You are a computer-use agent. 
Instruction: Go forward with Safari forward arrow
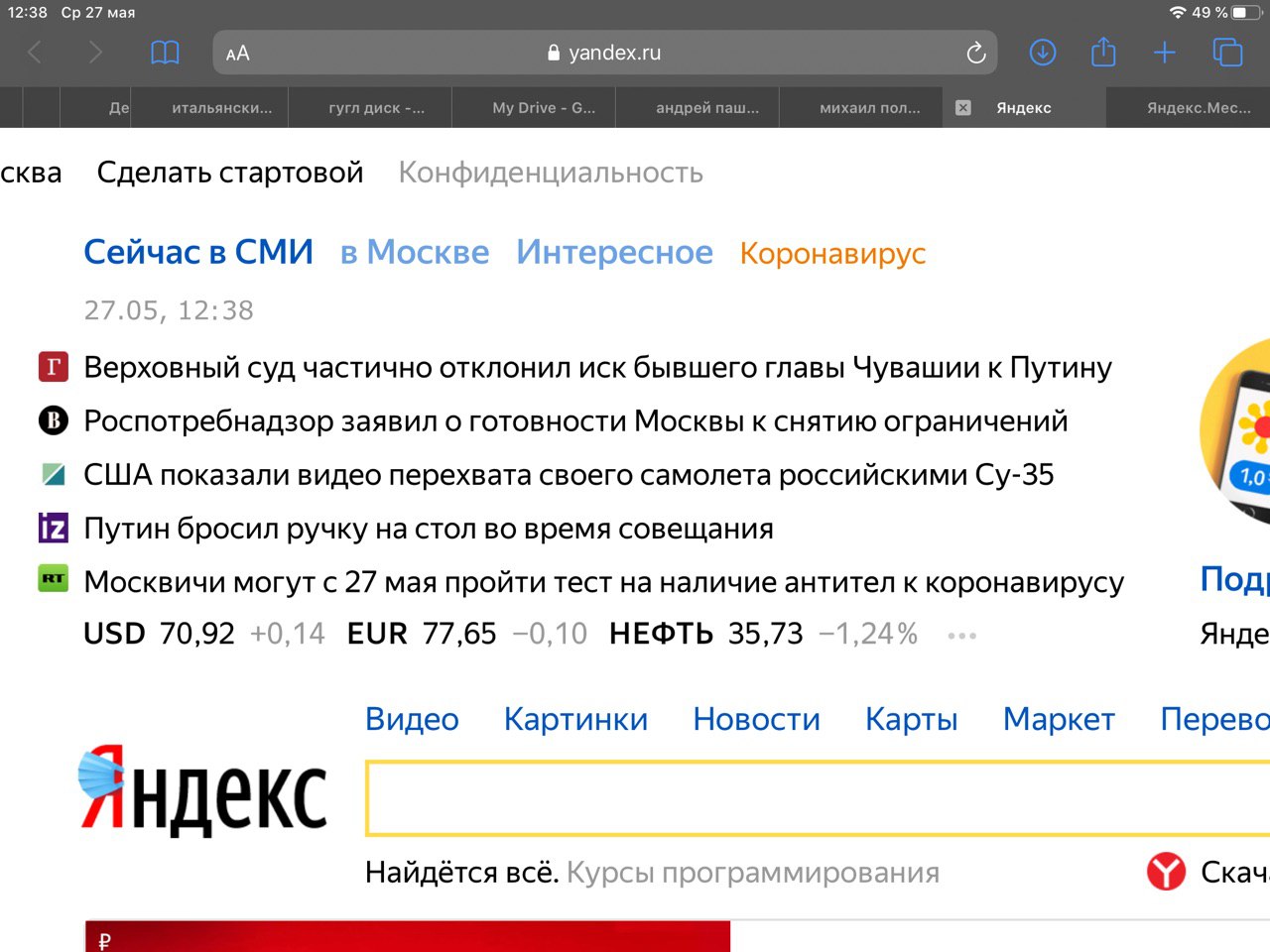tap(95, 53)
